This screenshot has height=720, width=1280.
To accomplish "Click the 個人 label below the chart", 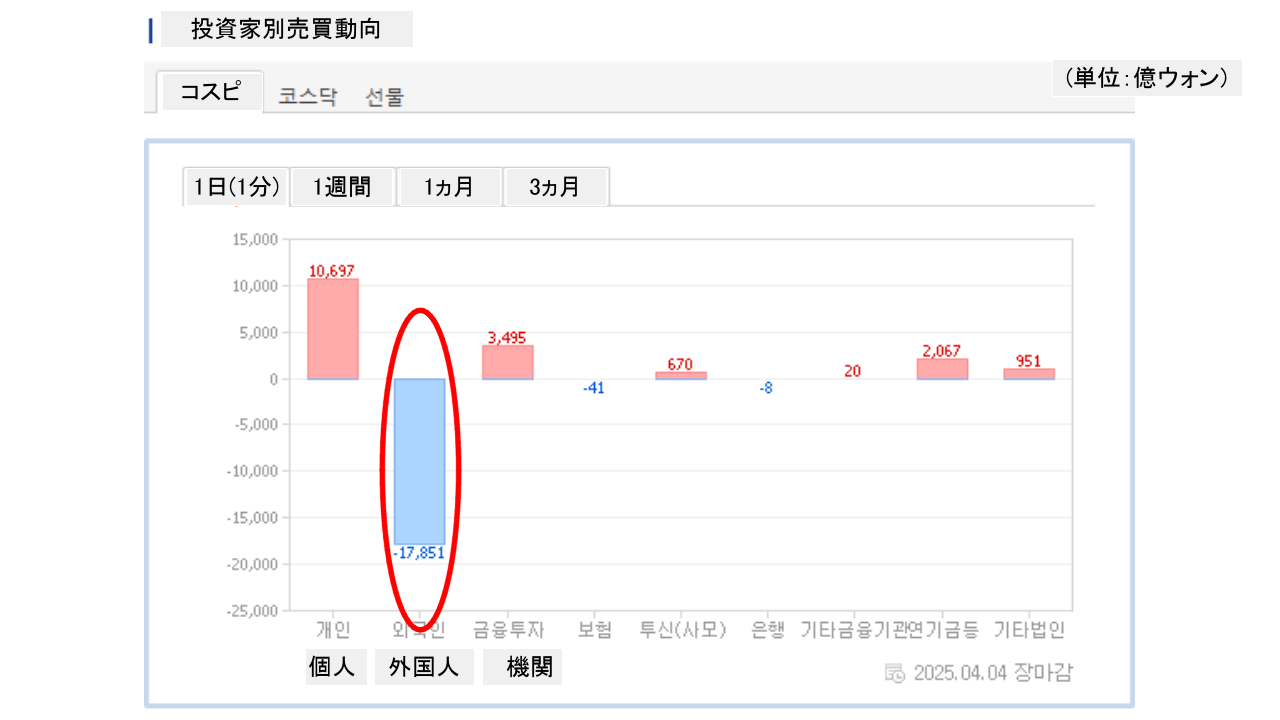I will coord(332,667).
